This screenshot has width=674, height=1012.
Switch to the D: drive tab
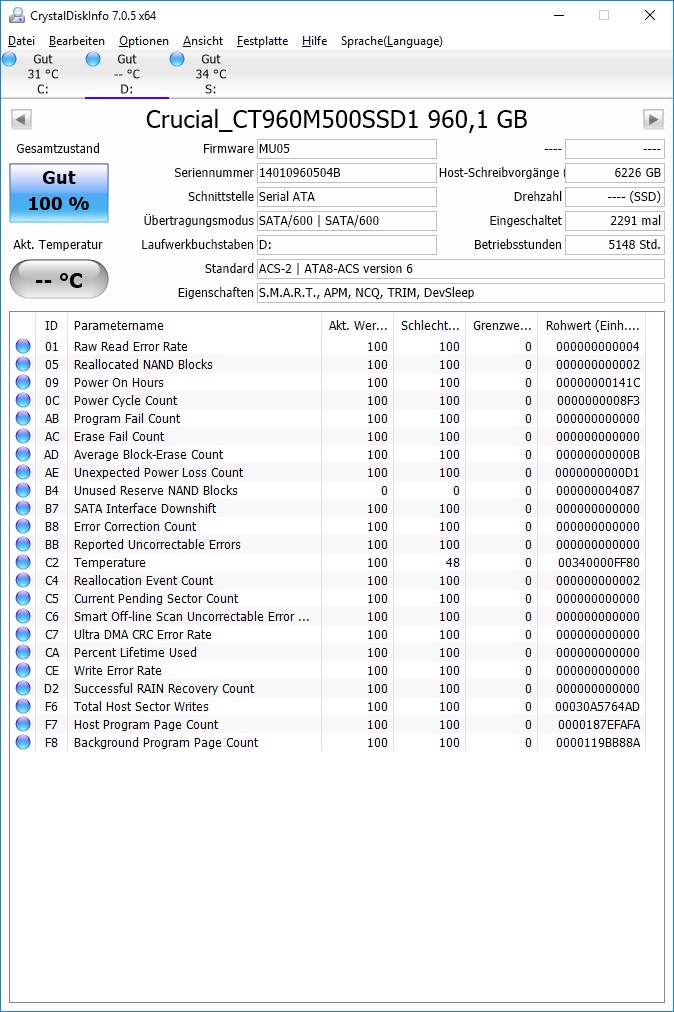click(127, 74)
